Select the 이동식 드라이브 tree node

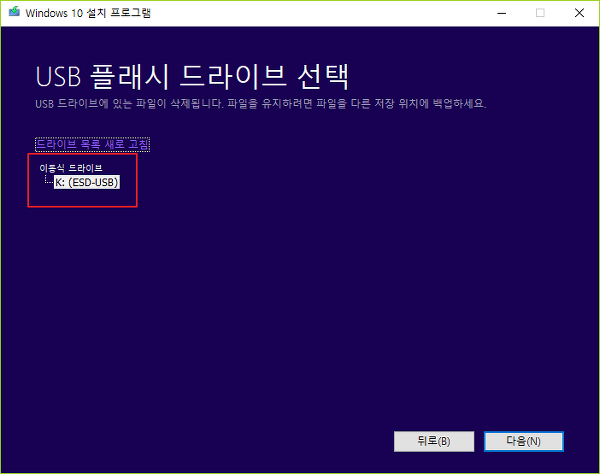point(71,168)
